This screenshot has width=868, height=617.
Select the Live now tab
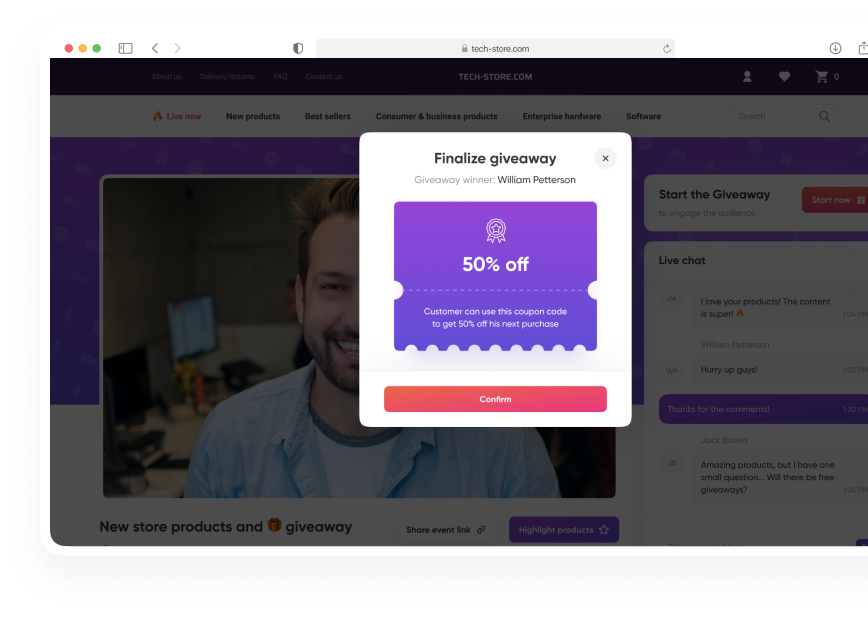click(177, 116)
